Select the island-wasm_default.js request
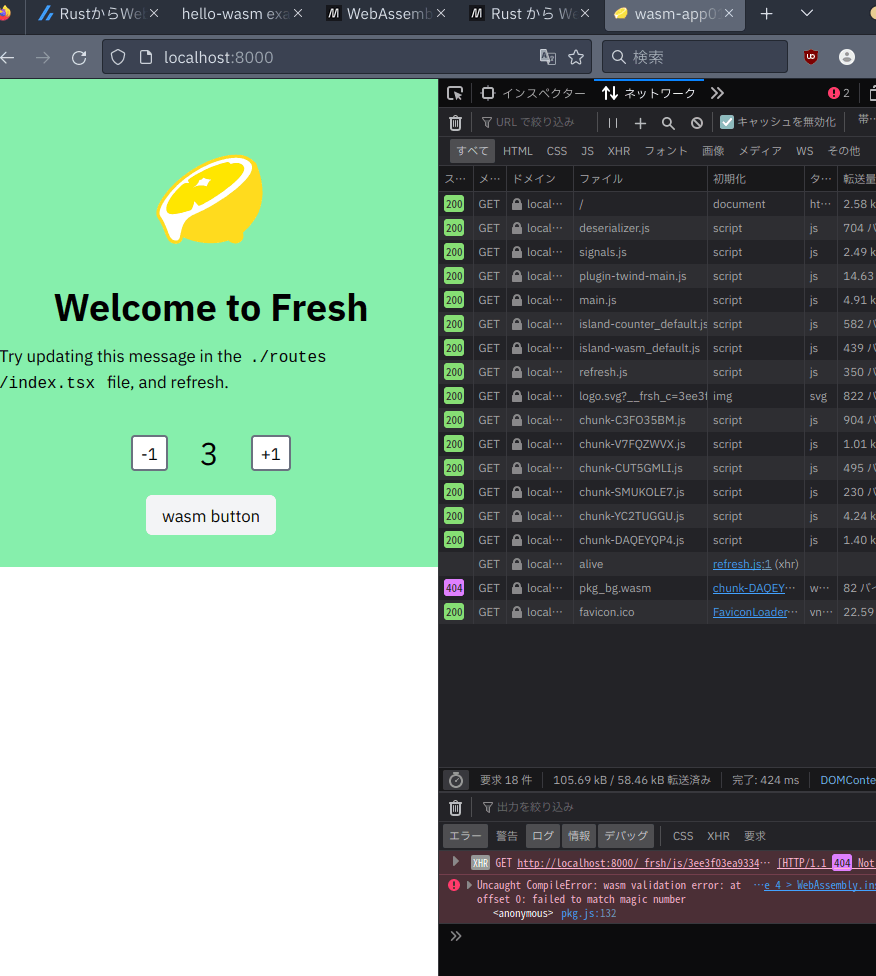This screenshot has width=876, height=976. pos(657,348)
